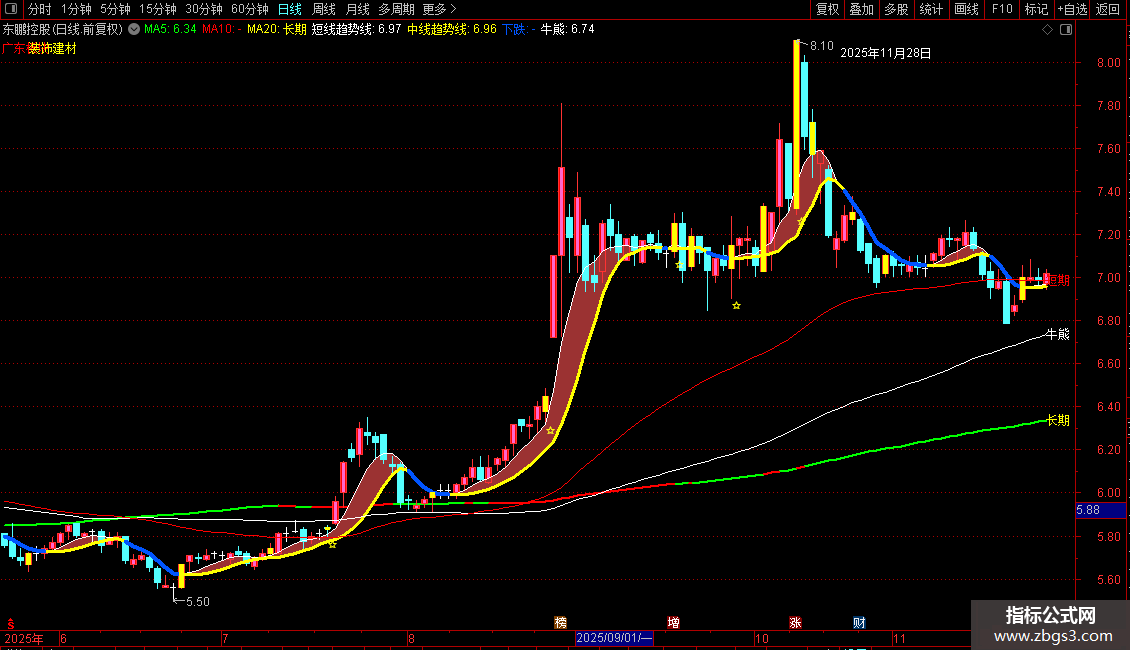Click the 广东 region tag
Image resolution: width=1130 pixels, height=650 pixels.
[14, 48]
